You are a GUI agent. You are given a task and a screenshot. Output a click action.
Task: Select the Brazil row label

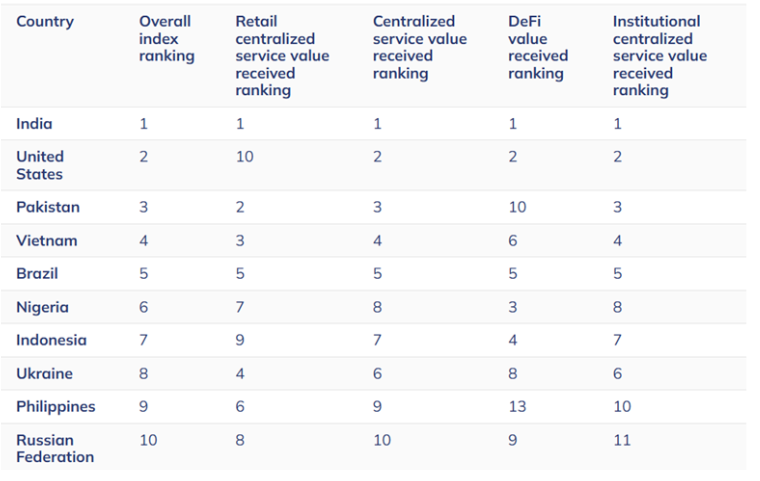[37, 273]
